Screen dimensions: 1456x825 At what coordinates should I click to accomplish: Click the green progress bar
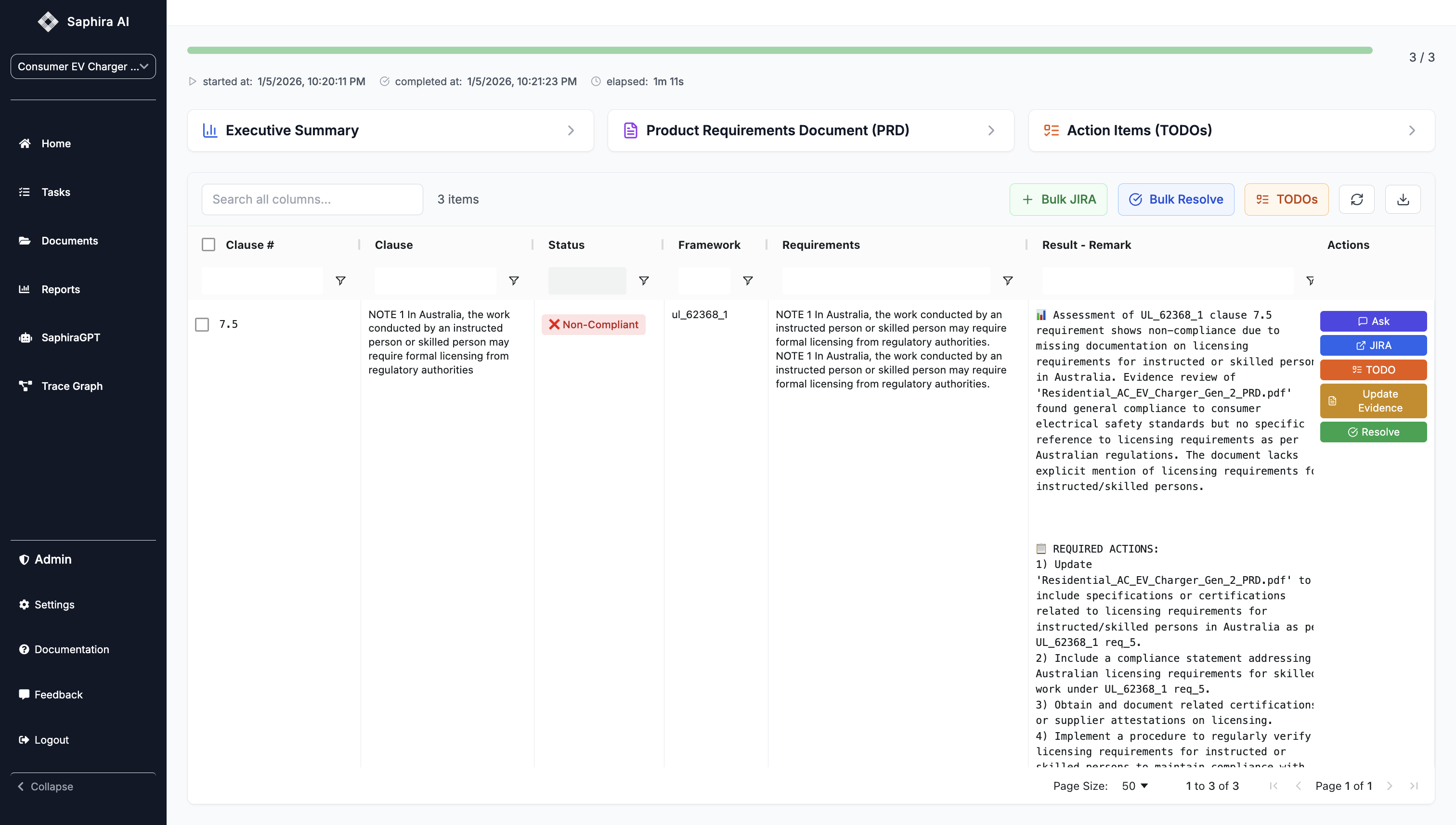point(780,51)
